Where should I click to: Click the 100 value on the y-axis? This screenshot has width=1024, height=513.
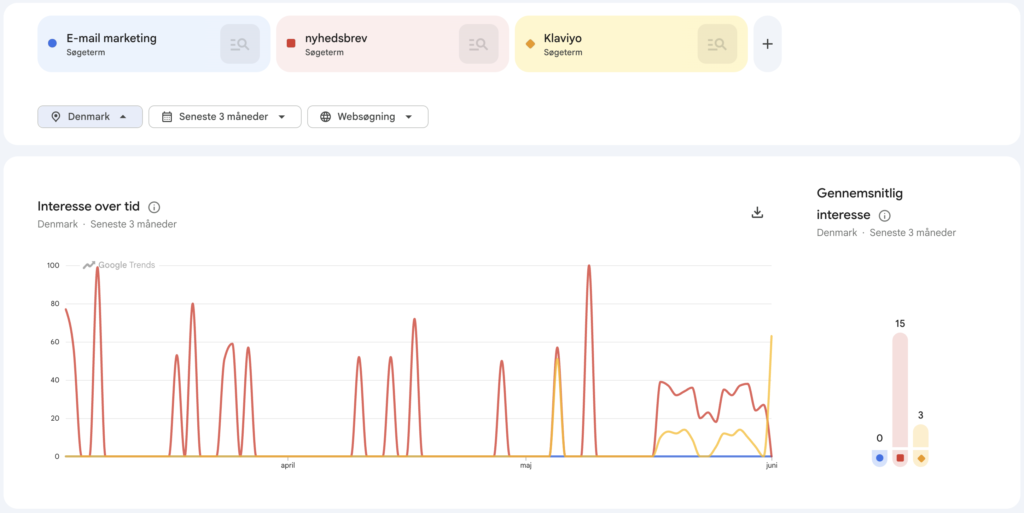tap(53, 266)
